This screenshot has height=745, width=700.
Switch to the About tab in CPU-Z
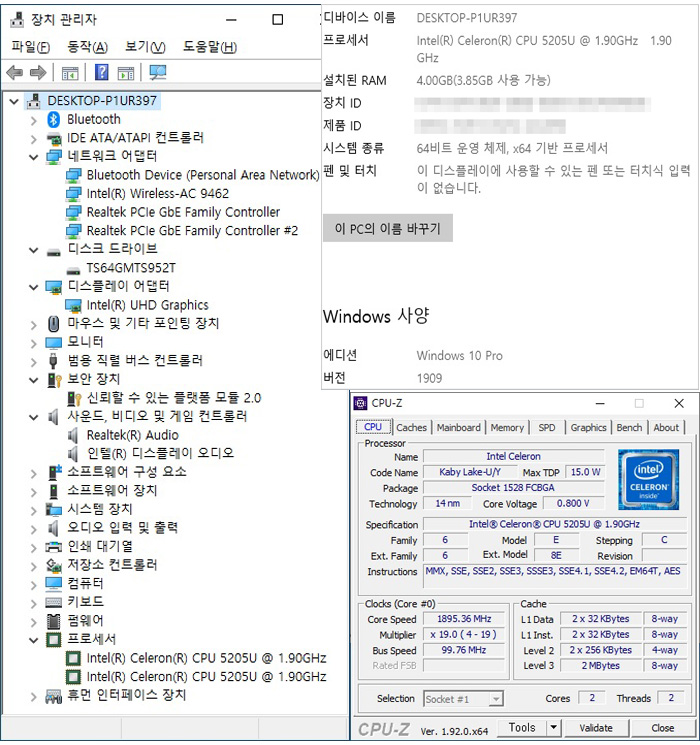point(666,427)
